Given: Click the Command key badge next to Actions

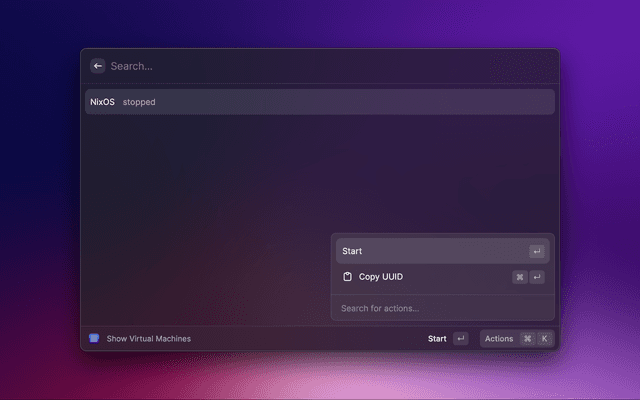Looking at the screenshot, I should (x=527, y=339).
